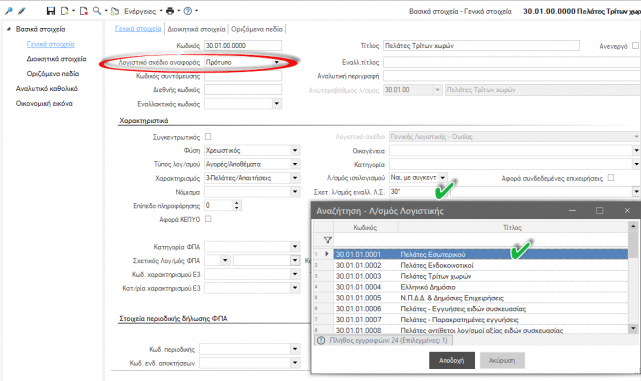Click the Κωδικός input field

[243, 45]
